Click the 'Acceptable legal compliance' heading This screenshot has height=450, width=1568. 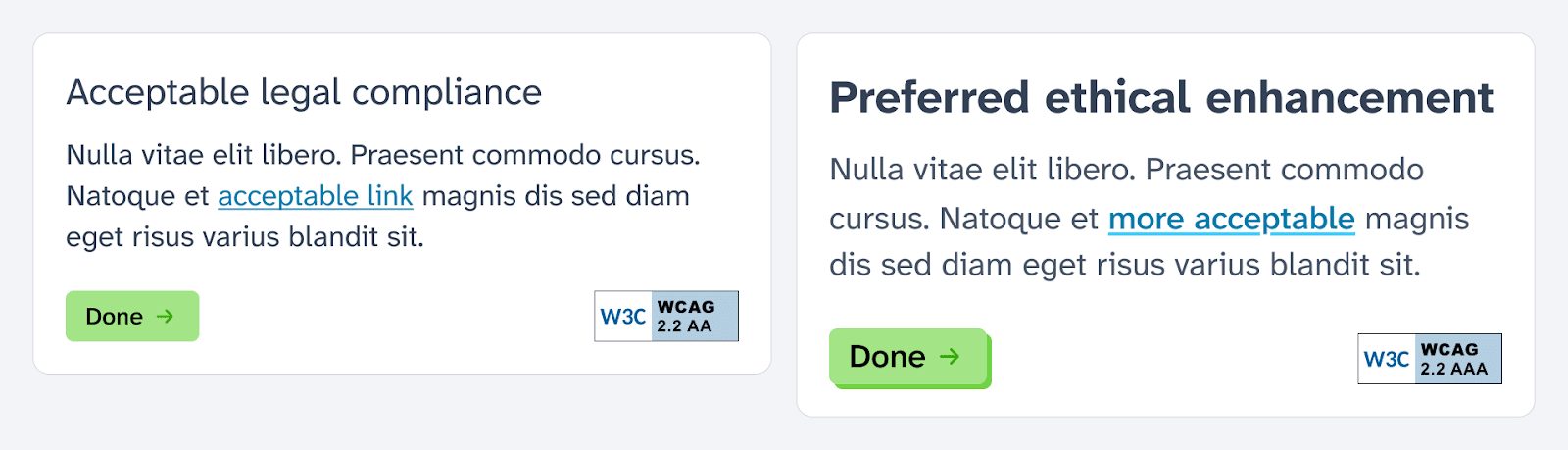(304, 92)
